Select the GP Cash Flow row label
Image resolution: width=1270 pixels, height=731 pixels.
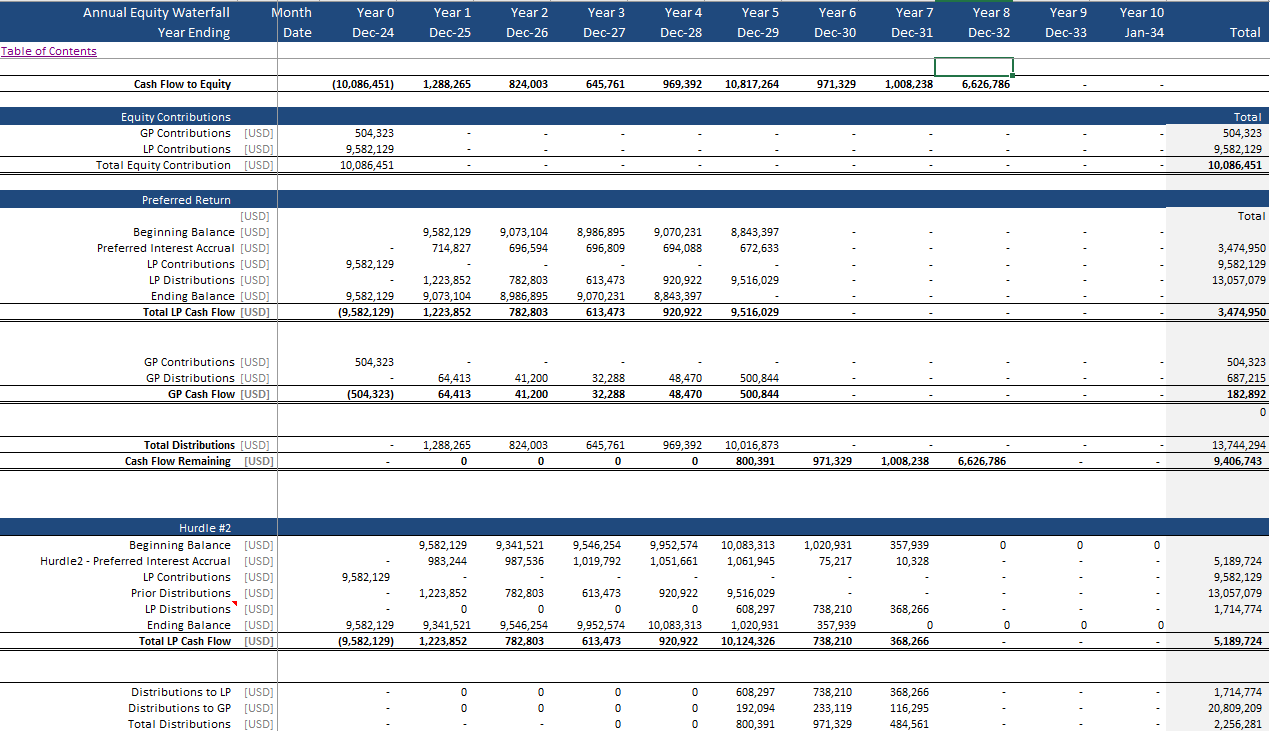201,394
